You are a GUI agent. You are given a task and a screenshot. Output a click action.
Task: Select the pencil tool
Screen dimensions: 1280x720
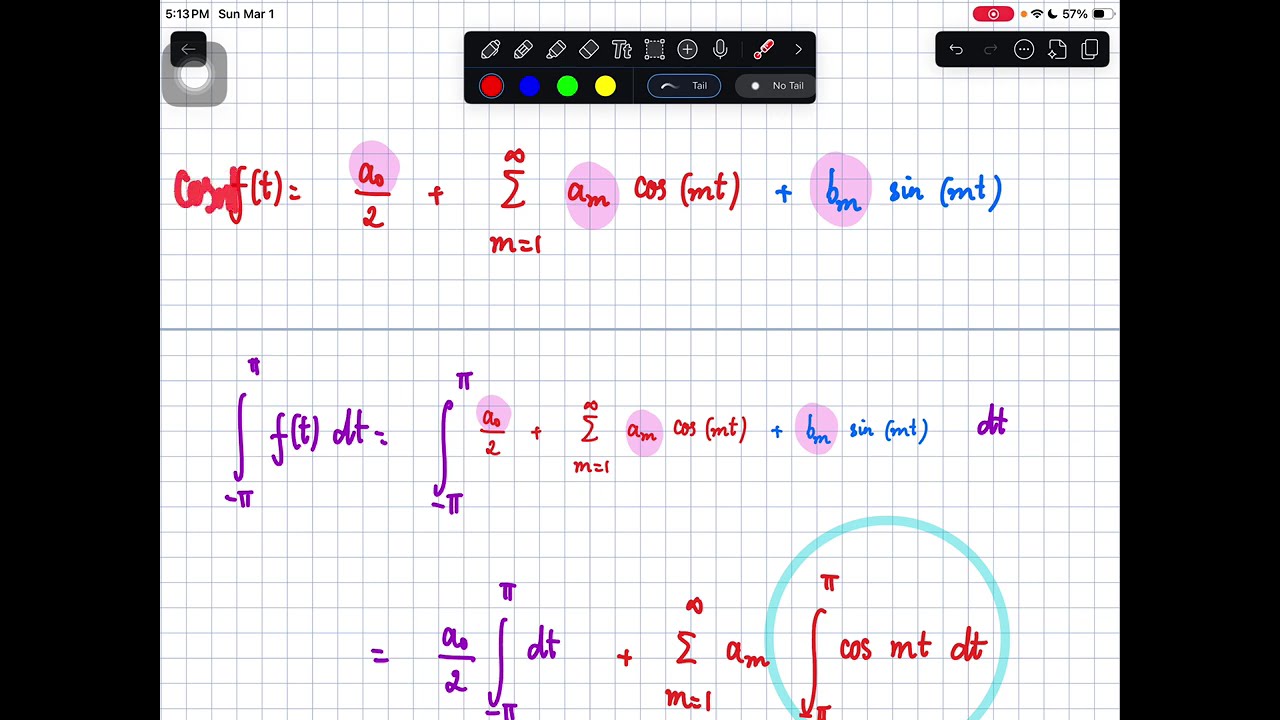coord(523,50)
